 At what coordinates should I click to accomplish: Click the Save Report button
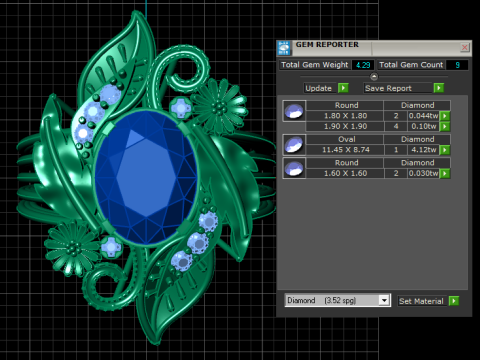click(397, 88)
